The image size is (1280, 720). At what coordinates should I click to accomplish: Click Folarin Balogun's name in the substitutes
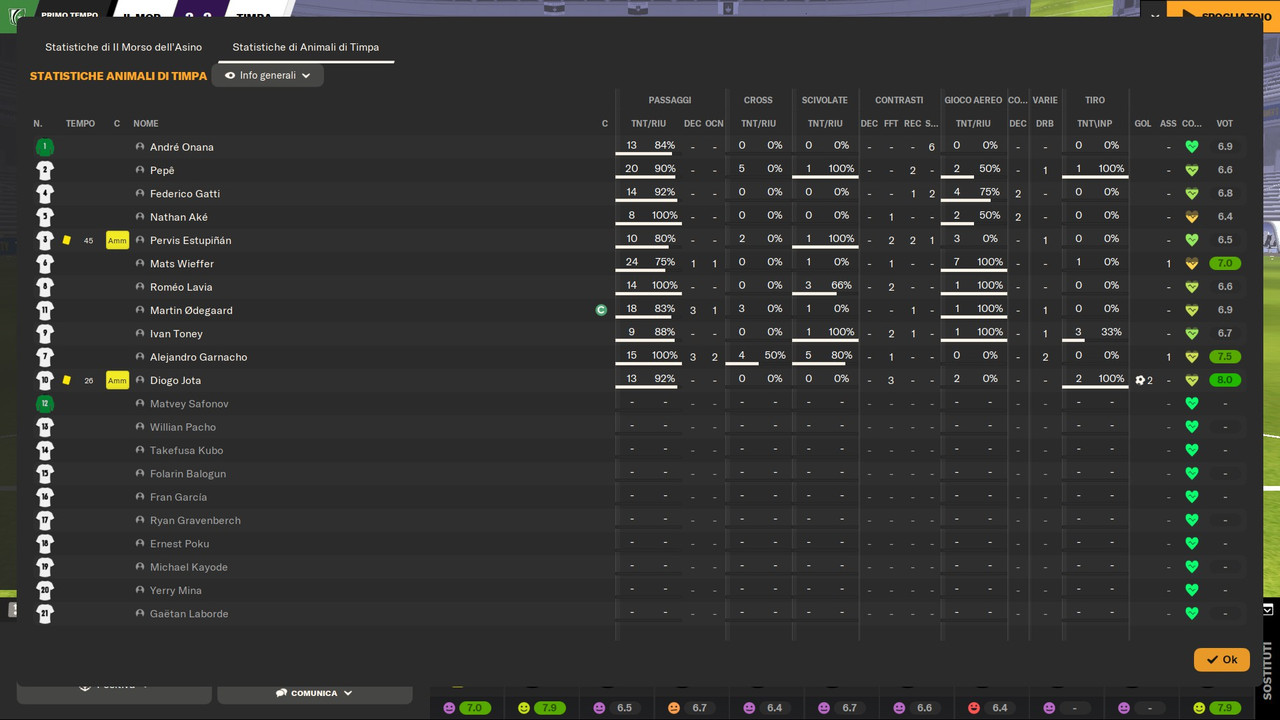188,474
